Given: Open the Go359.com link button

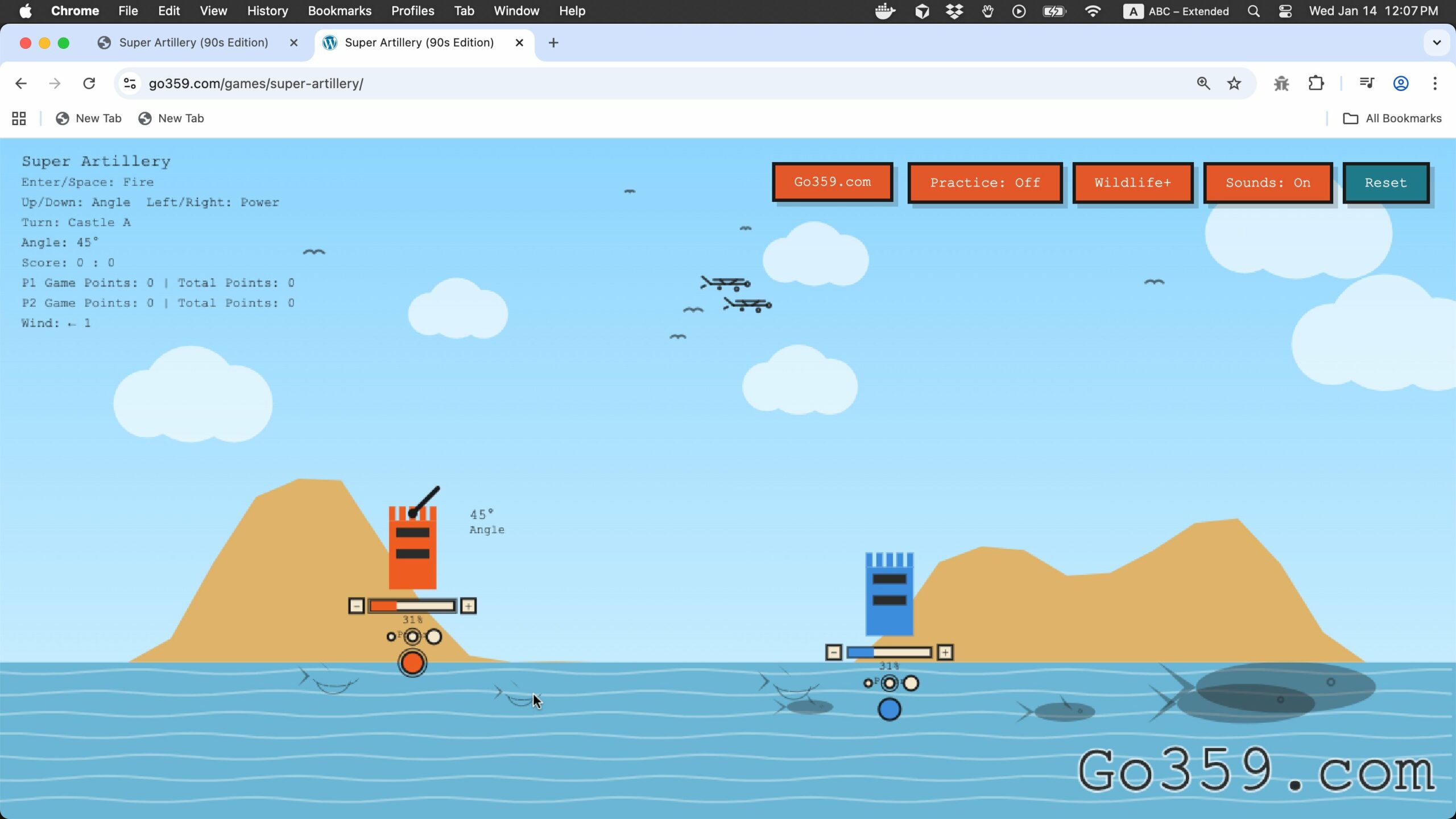Looking at the screenshot, I should point(832,182).
